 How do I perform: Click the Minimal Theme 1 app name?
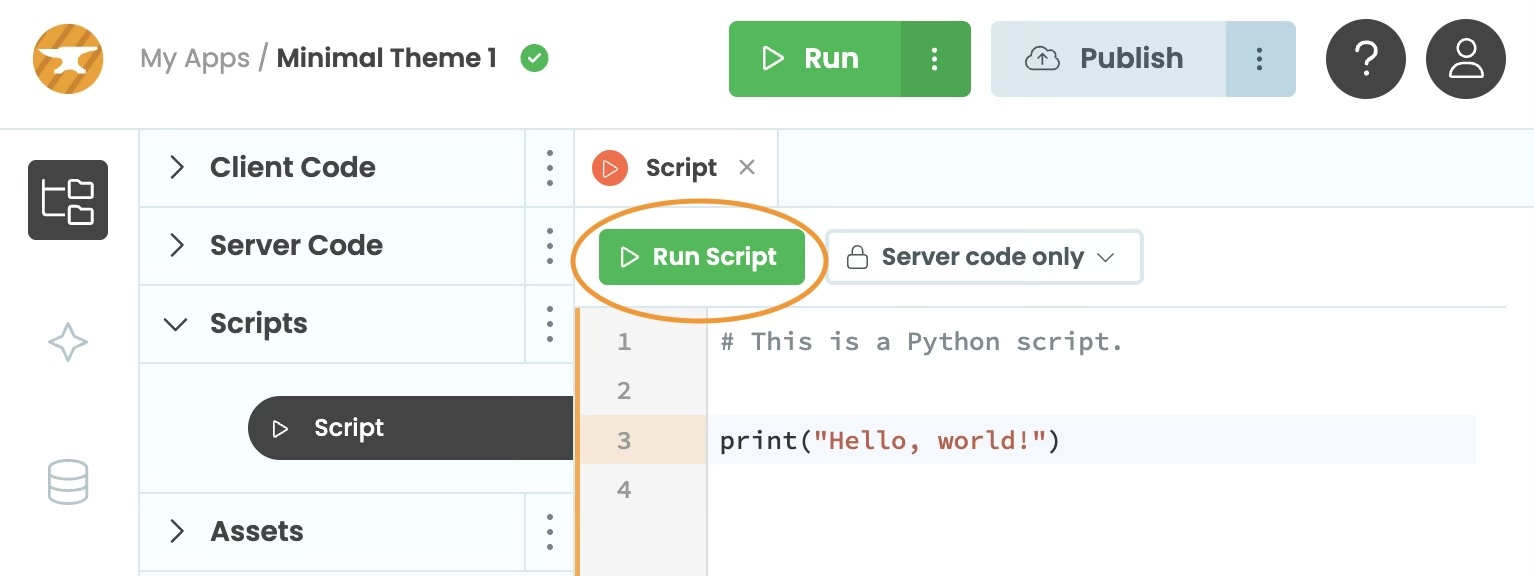387,59
